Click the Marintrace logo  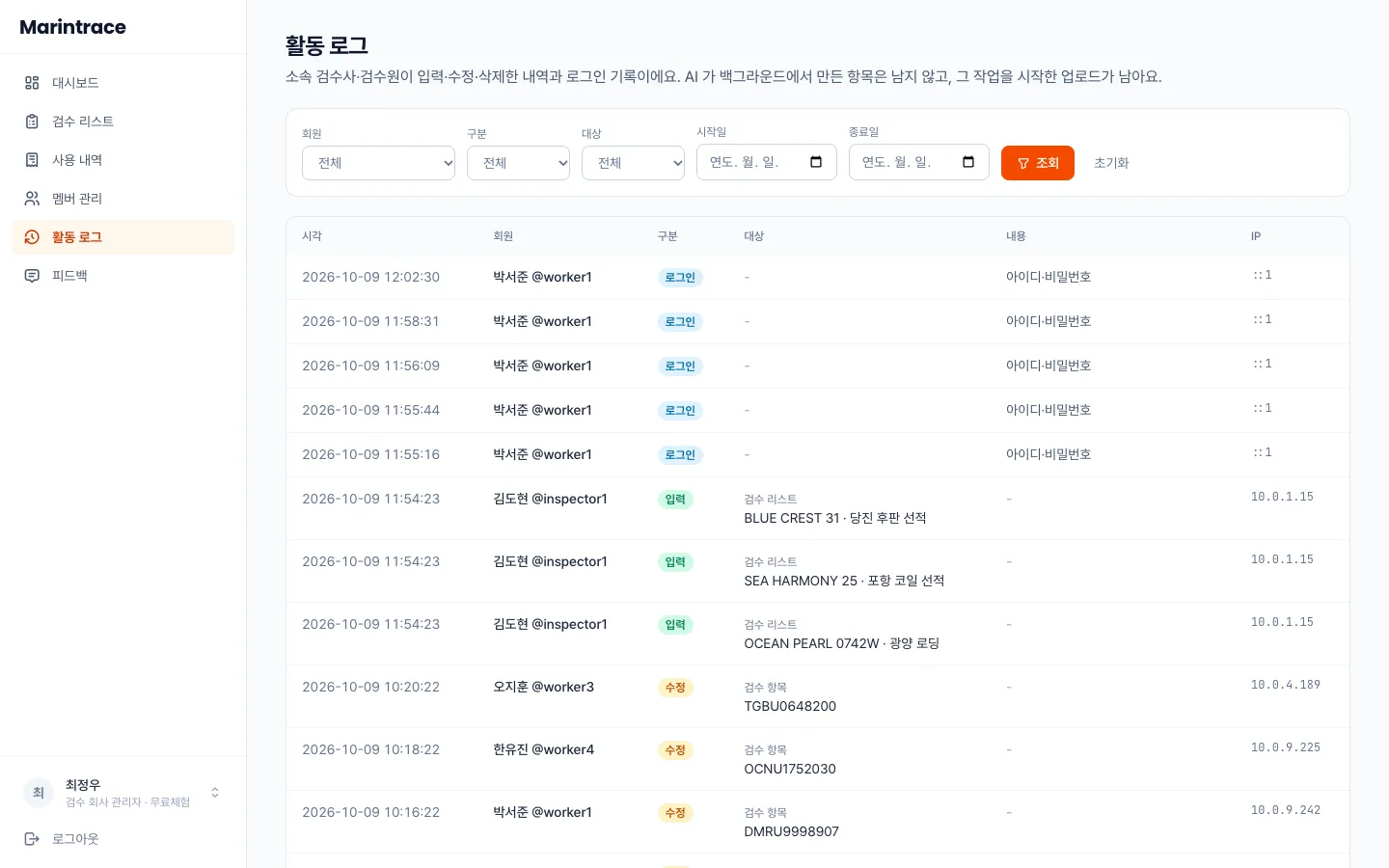click(x=73, y=27)
